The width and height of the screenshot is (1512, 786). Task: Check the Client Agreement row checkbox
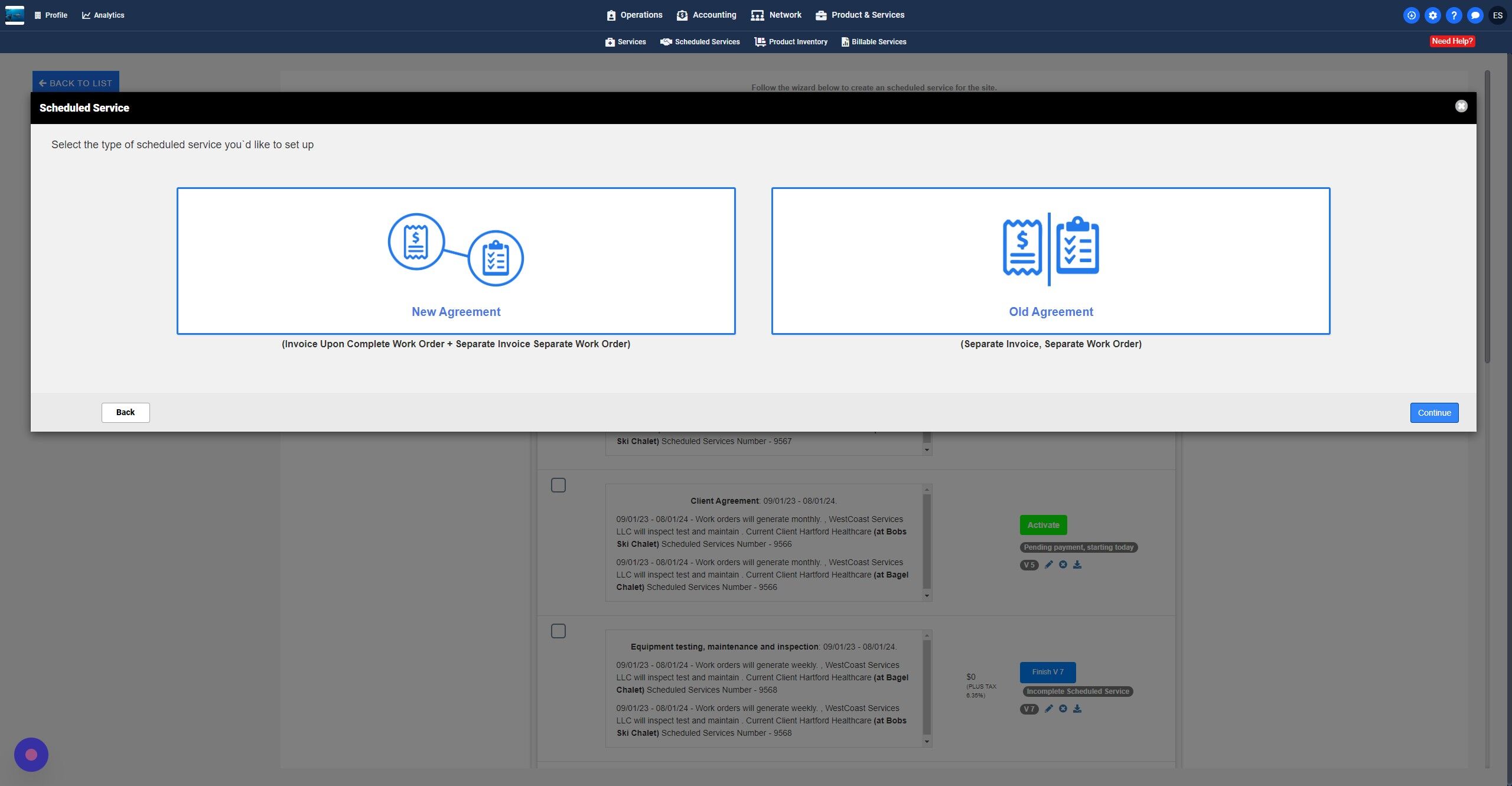click(x=558, y=485)
